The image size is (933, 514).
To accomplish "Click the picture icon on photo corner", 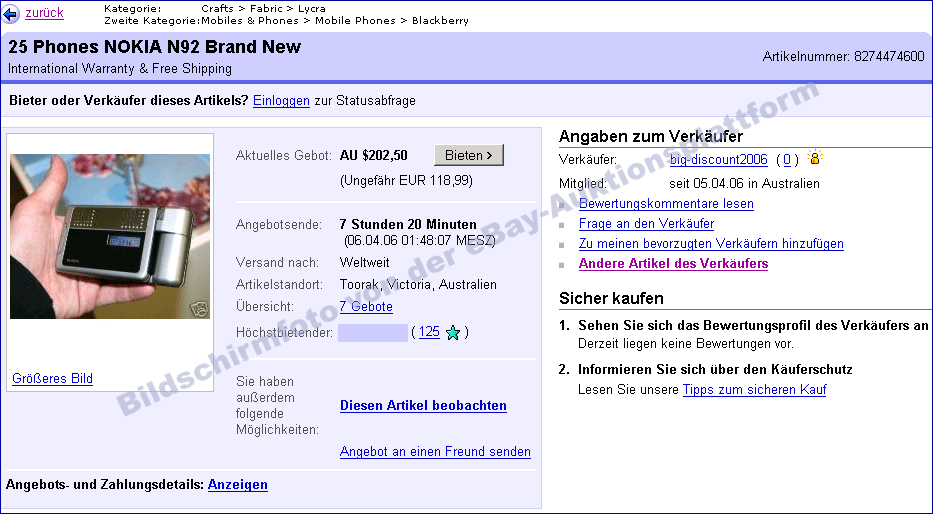I will click(x=199, y=309).
